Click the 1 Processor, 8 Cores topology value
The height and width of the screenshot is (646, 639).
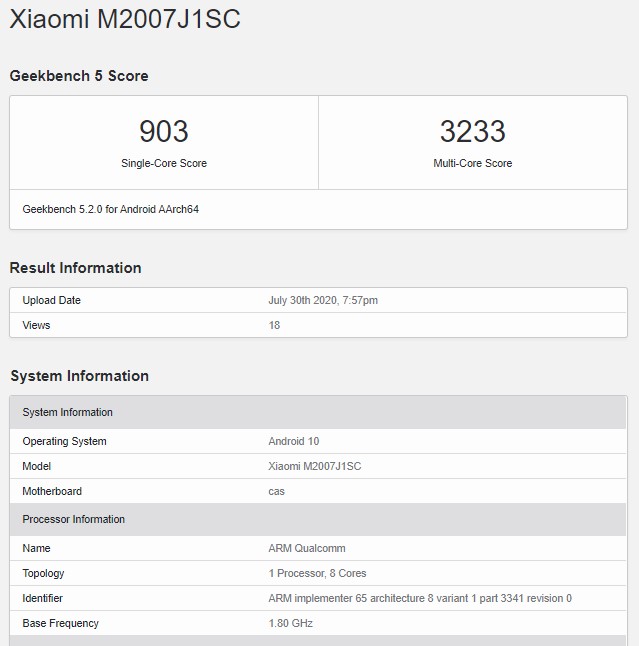317,573
